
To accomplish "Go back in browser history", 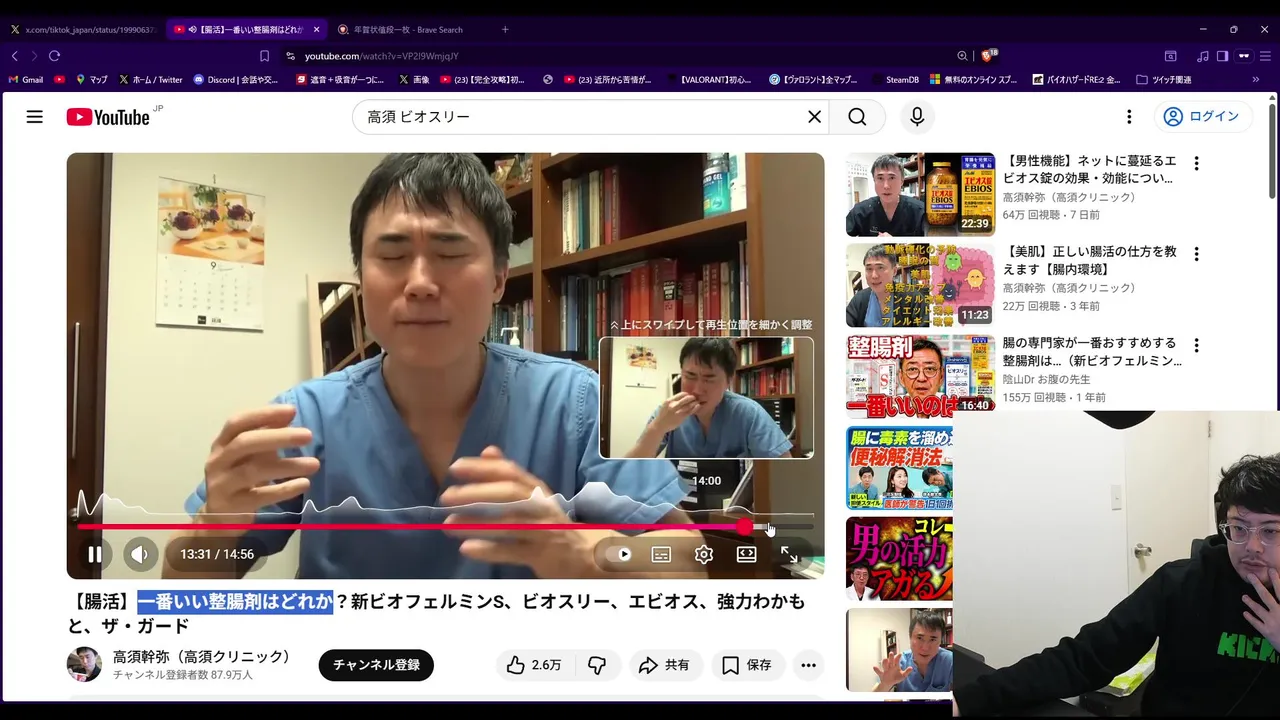I will tap(15, 56).
